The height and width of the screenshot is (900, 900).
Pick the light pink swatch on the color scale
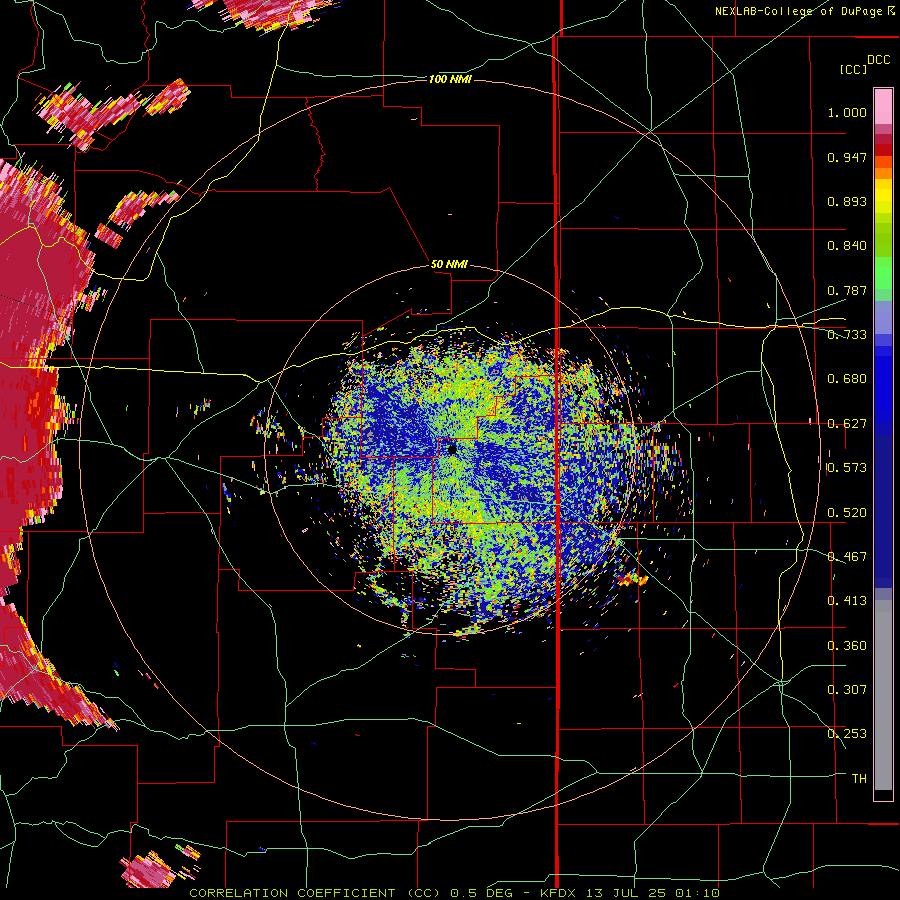pyautogui.click(x=883, y=107)
